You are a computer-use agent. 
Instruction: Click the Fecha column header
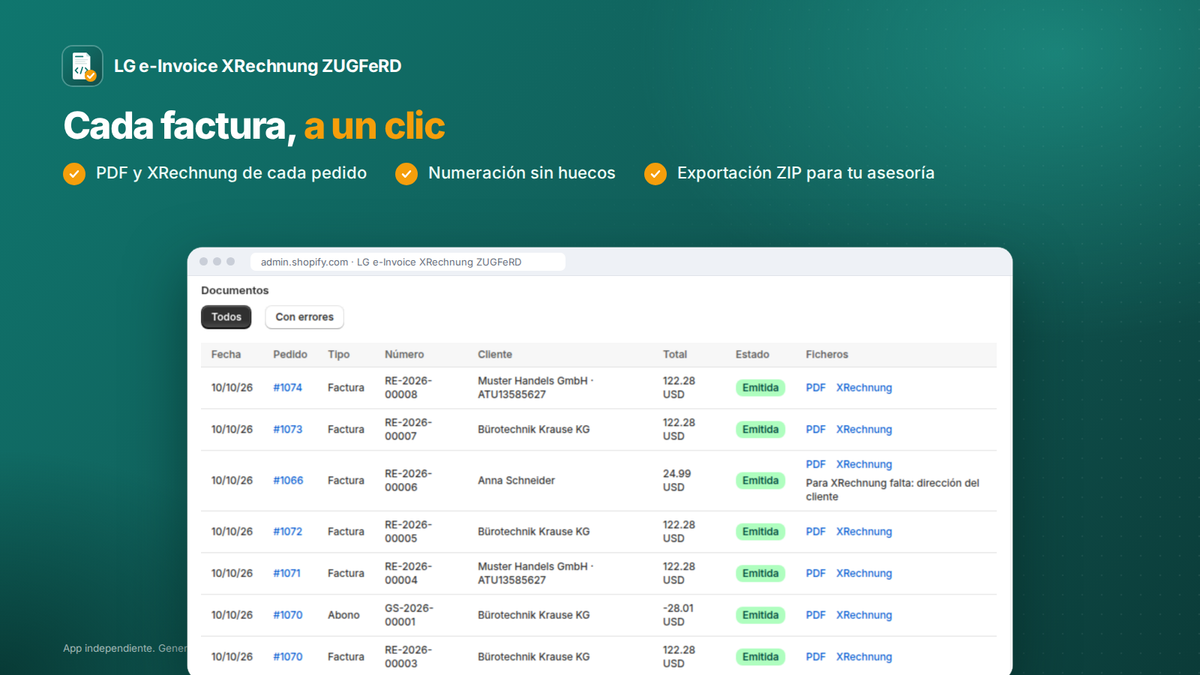click(226, 355)
